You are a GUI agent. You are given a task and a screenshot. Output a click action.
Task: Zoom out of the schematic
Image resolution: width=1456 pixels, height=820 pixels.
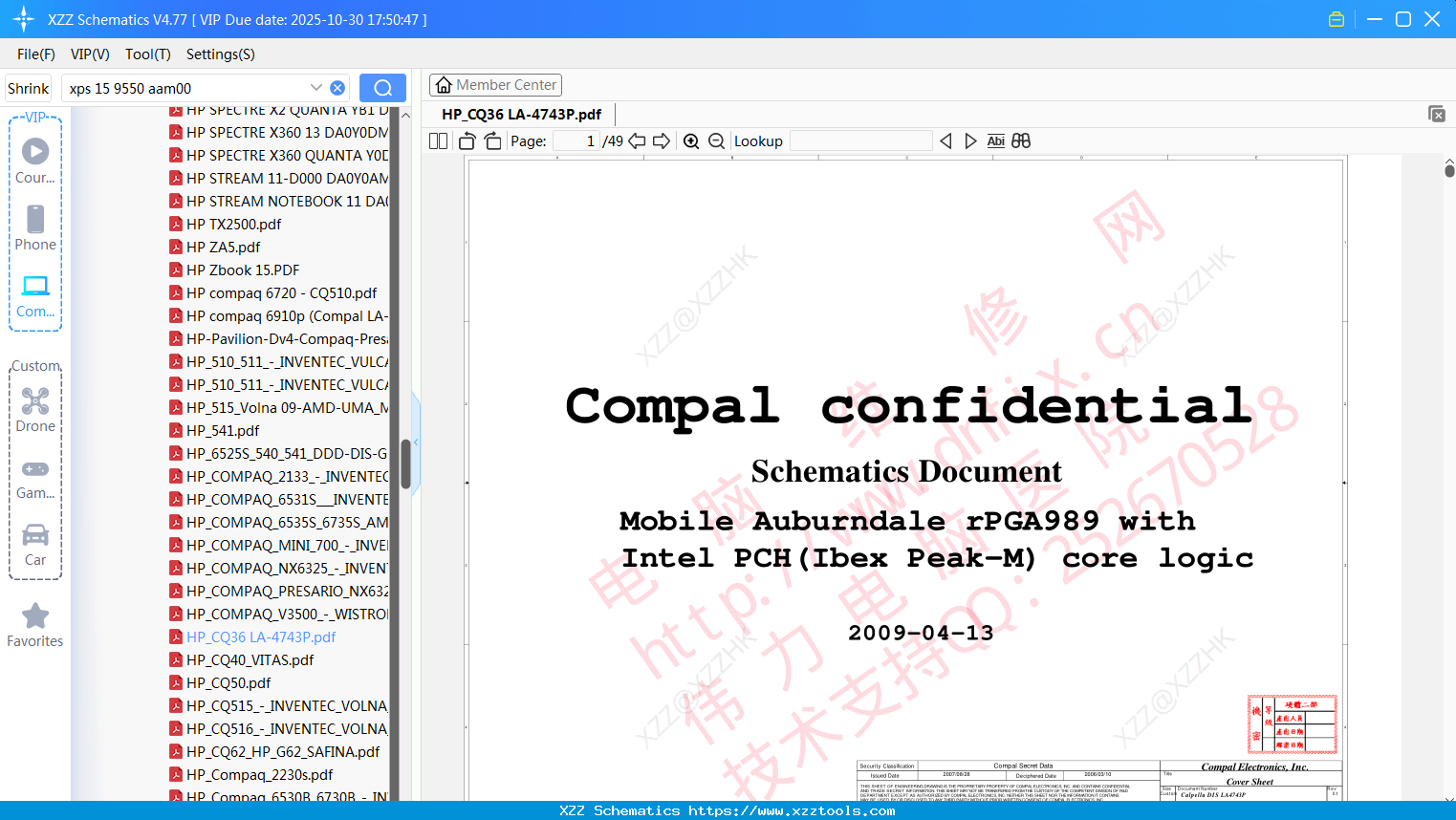tap(717, 141)
